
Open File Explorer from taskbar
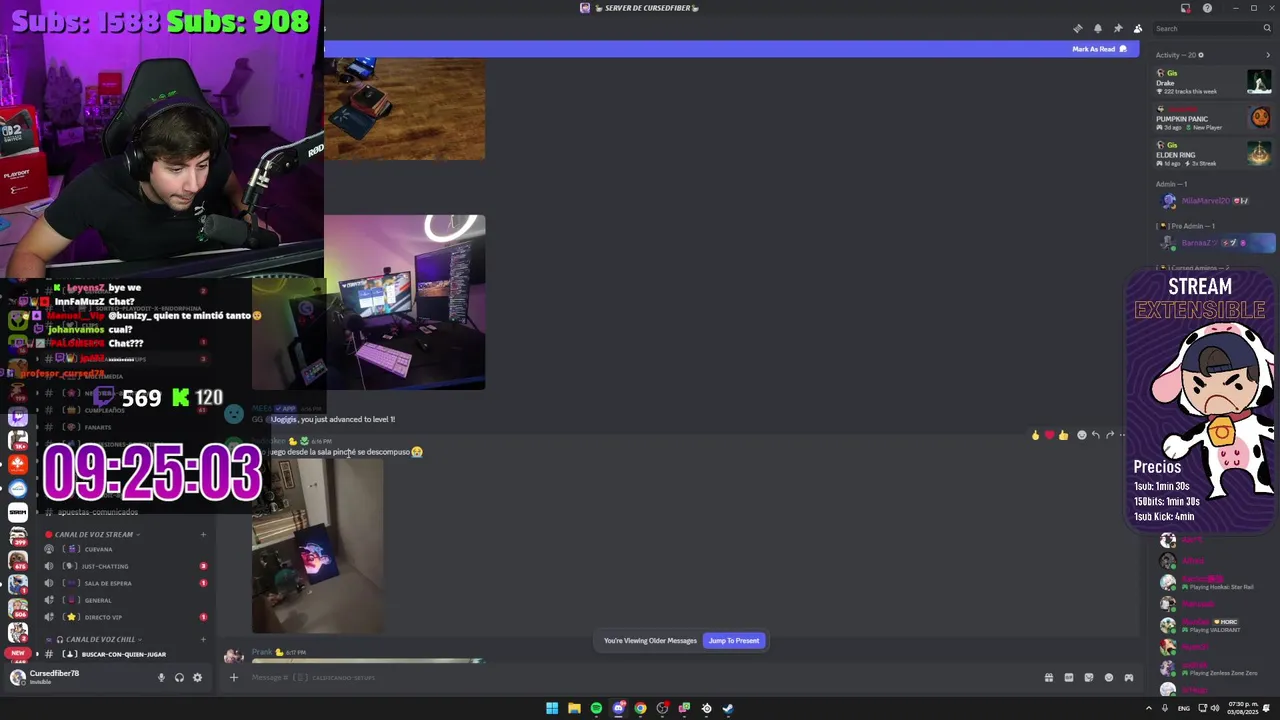click(x=574, y=708)
